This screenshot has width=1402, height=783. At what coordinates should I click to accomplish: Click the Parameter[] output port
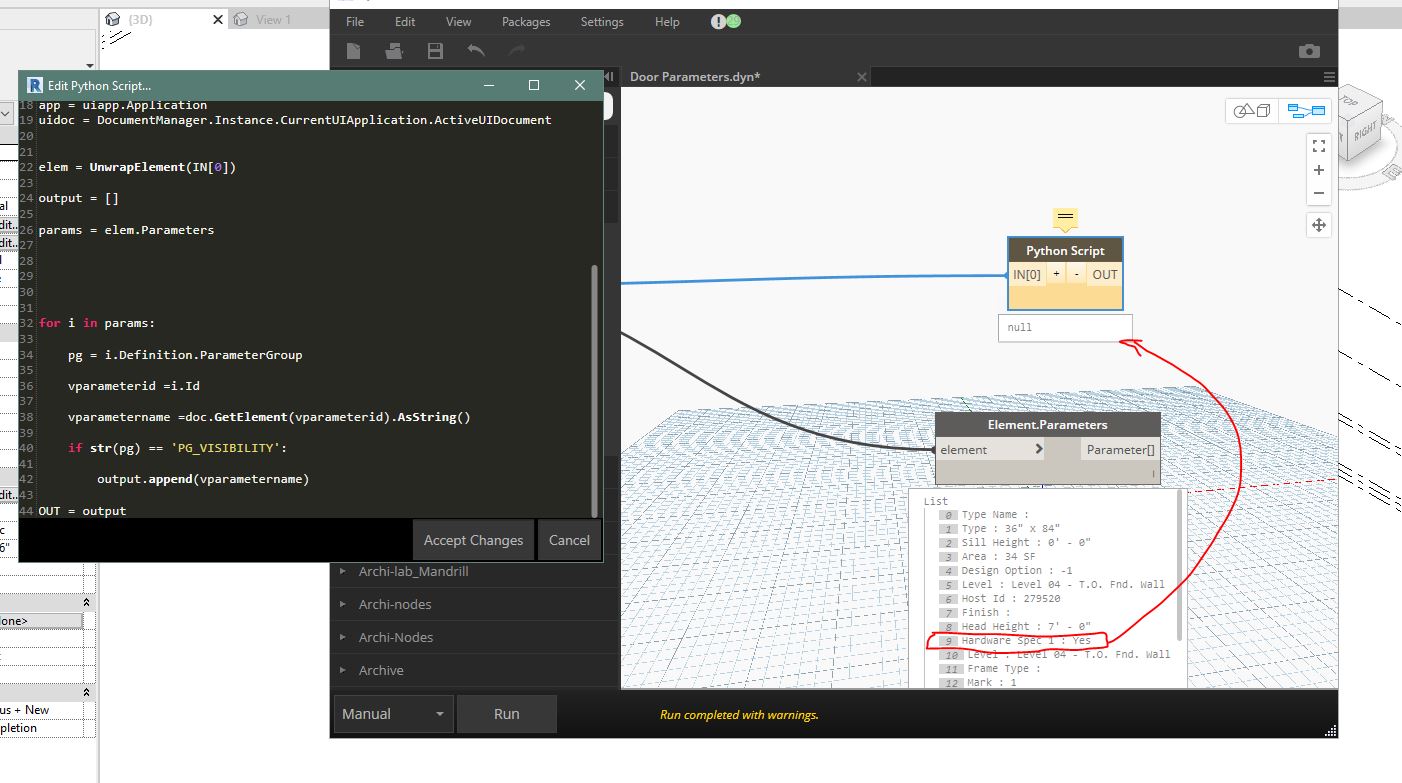pos(1121,450)
